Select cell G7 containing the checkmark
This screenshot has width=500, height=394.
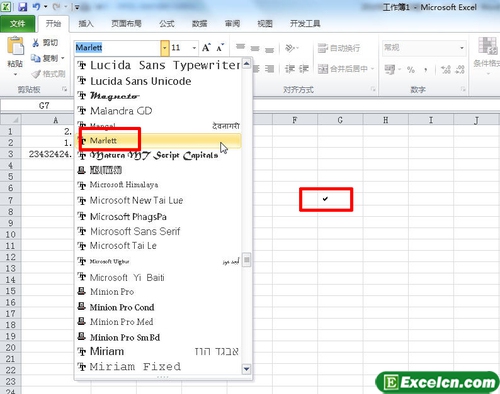340,199
